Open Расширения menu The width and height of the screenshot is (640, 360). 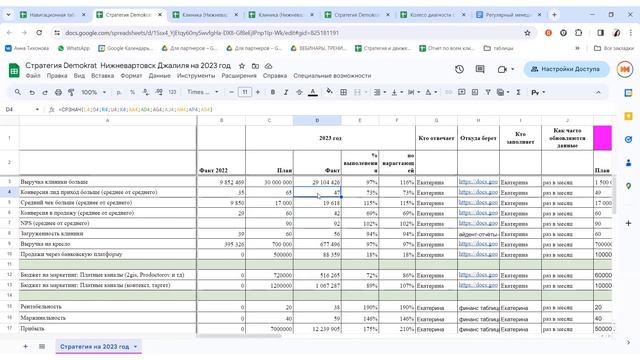(239, 76)
